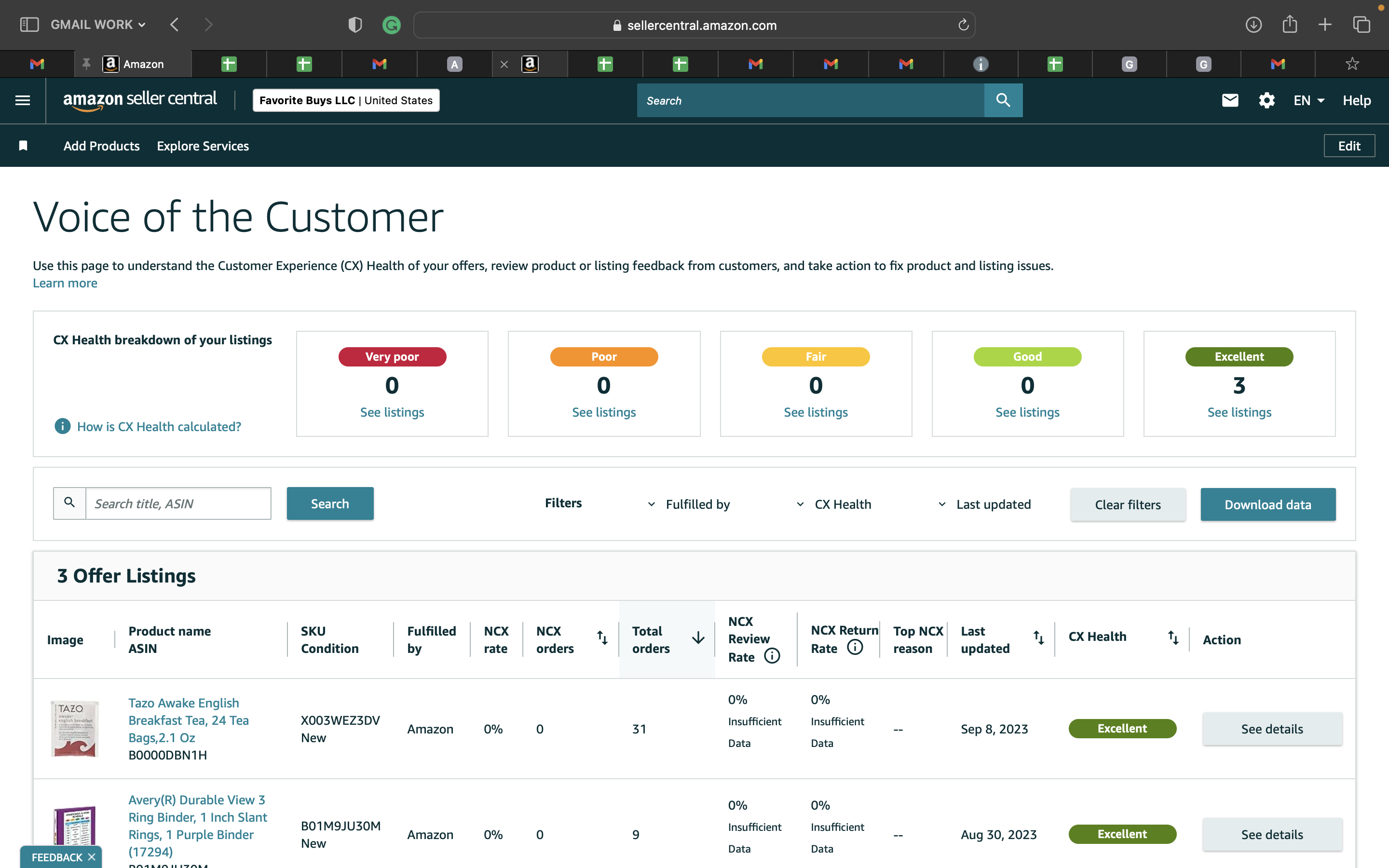See listings under Excellent

pyautogui.click(x=1239, y=412)
